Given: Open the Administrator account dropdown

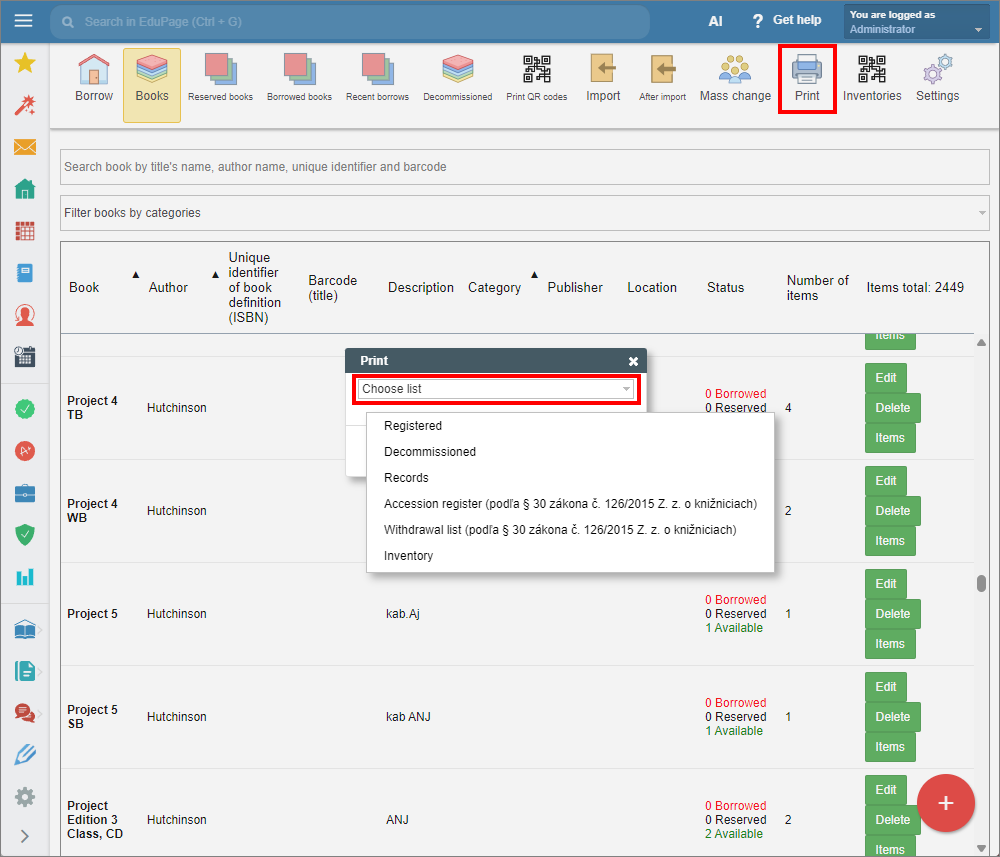Looking at the screenshot, I should (x=916, y=22).
